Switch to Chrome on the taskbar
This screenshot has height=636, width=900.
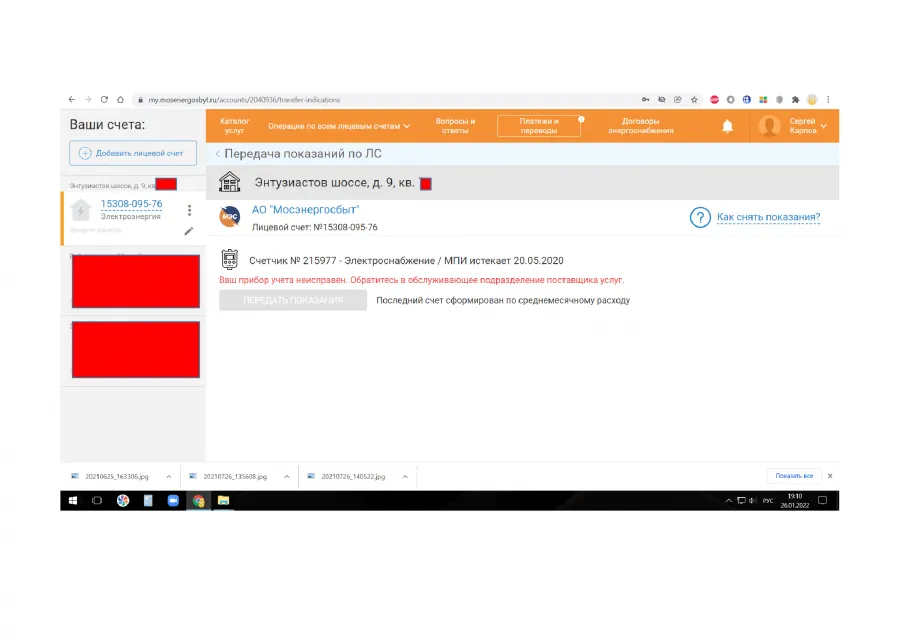[199, 501]
